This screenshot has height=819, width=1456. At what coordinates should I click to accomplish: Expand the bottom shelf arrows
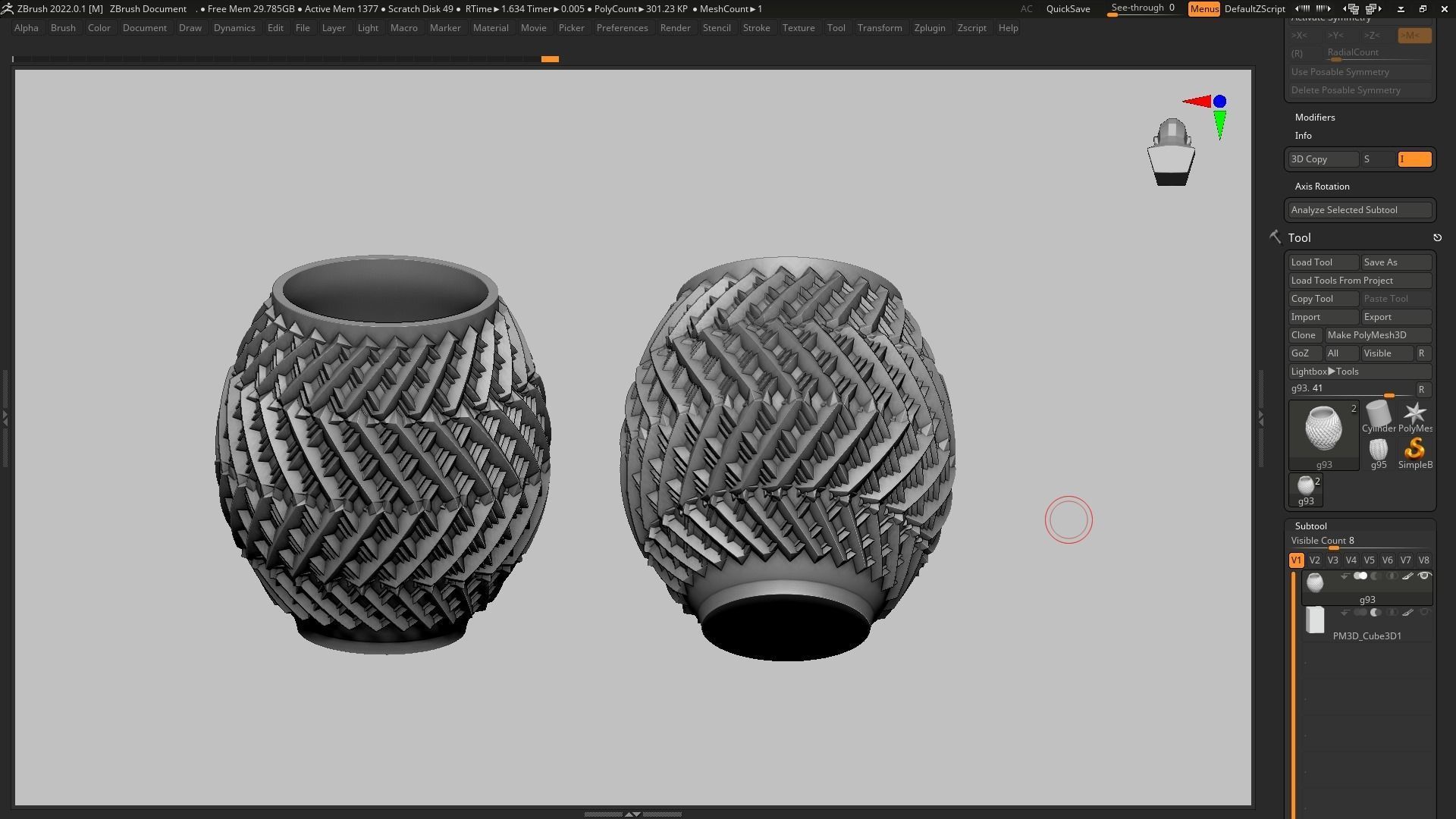(632, 814)
